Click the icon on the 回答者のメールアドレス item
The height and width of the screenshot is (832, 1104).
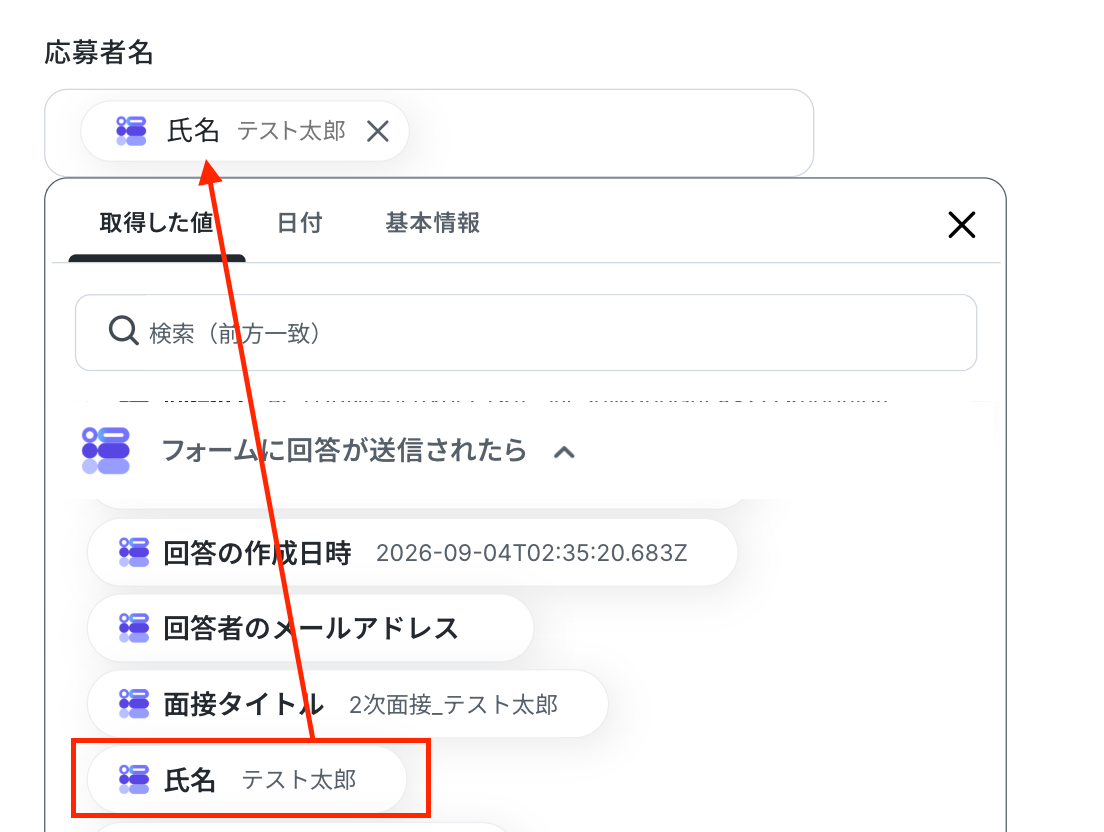click(134, 628)
